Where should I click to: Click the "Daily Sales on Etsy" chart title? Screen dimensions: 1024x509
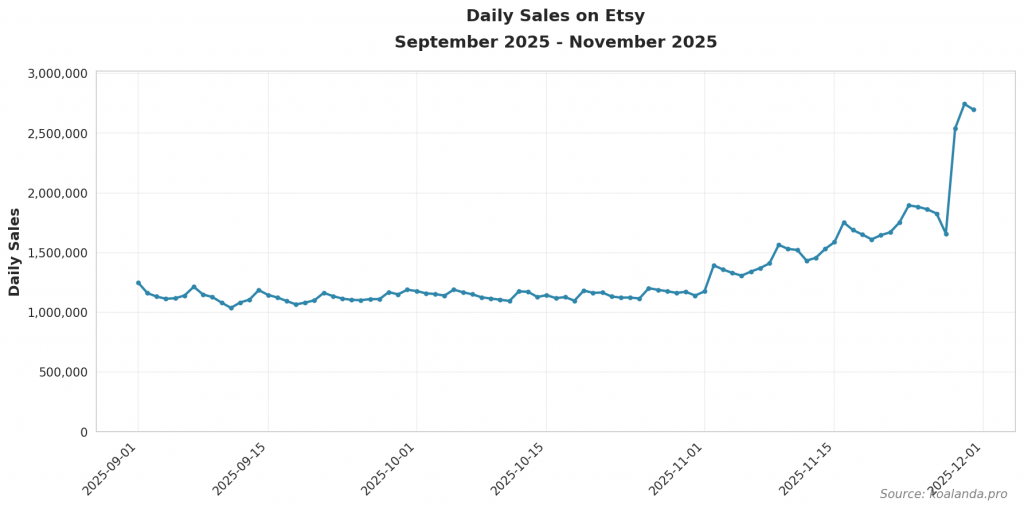click(x=555, y=16)
